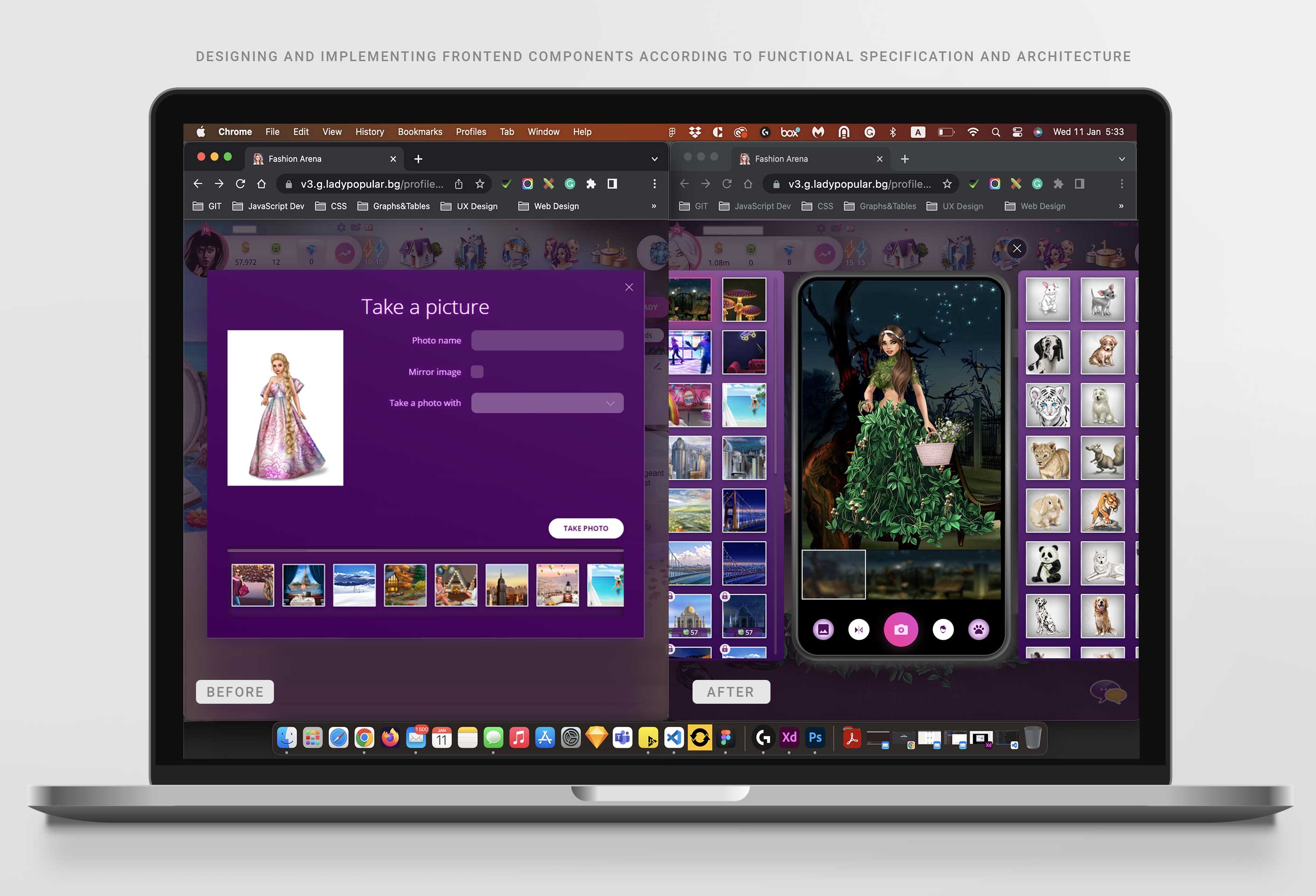This screenshot has height=896, width=1316.
Task: Click the paw pets icon
Action: pos(978,629)
